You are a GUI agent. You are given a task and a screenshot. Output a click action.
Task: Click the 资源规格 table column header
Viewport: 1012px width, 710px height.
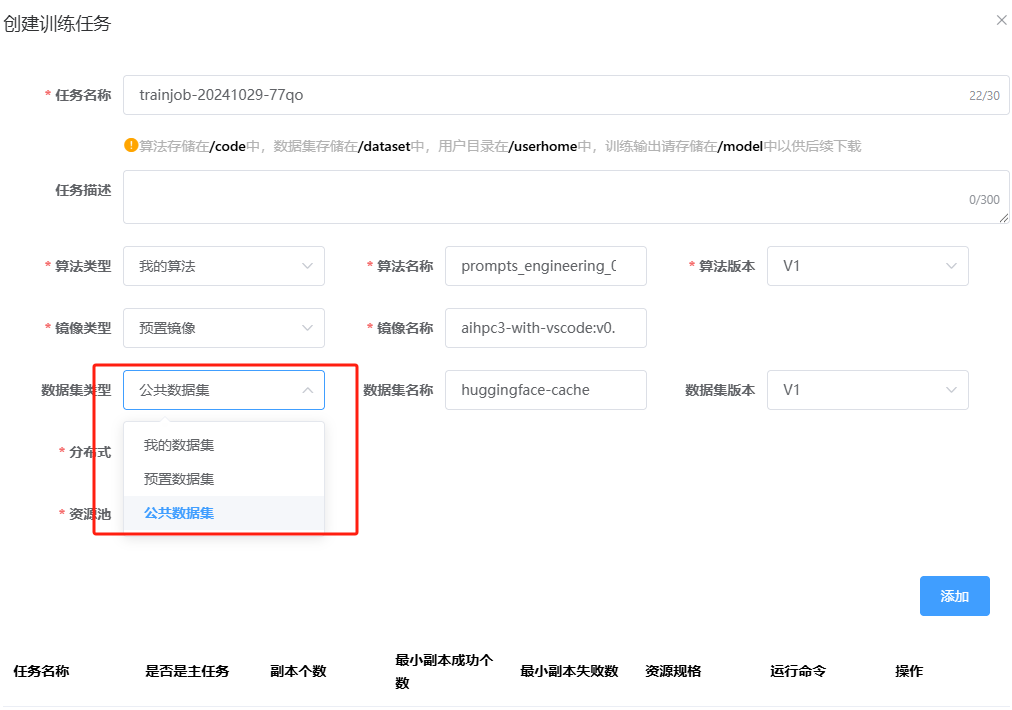click(673, 671)
